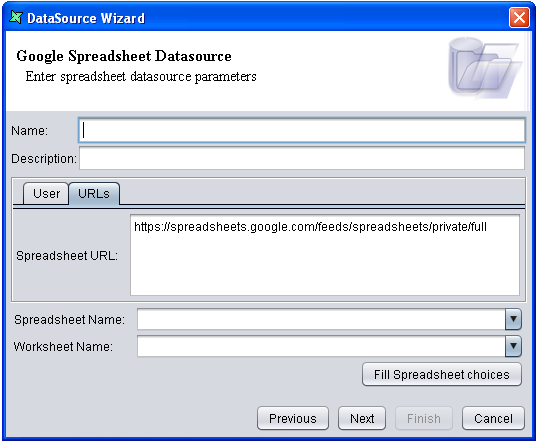Click the DataSource Wizard title bar icon
The width and height of the screenshot is (538, 442).
(16, 17)
